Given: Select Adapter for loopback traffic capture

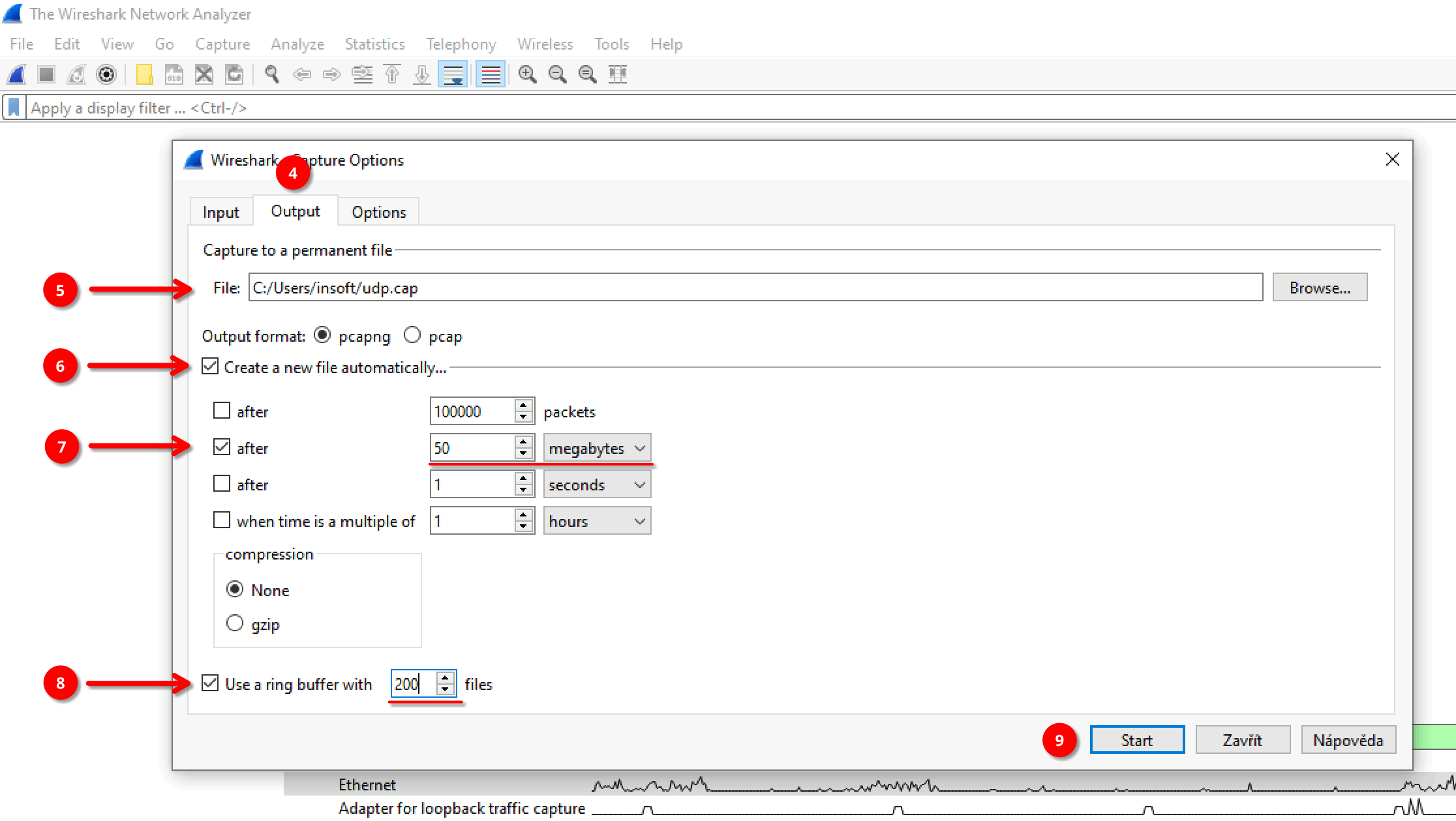Looking at the screenshot, I should 462,808.
